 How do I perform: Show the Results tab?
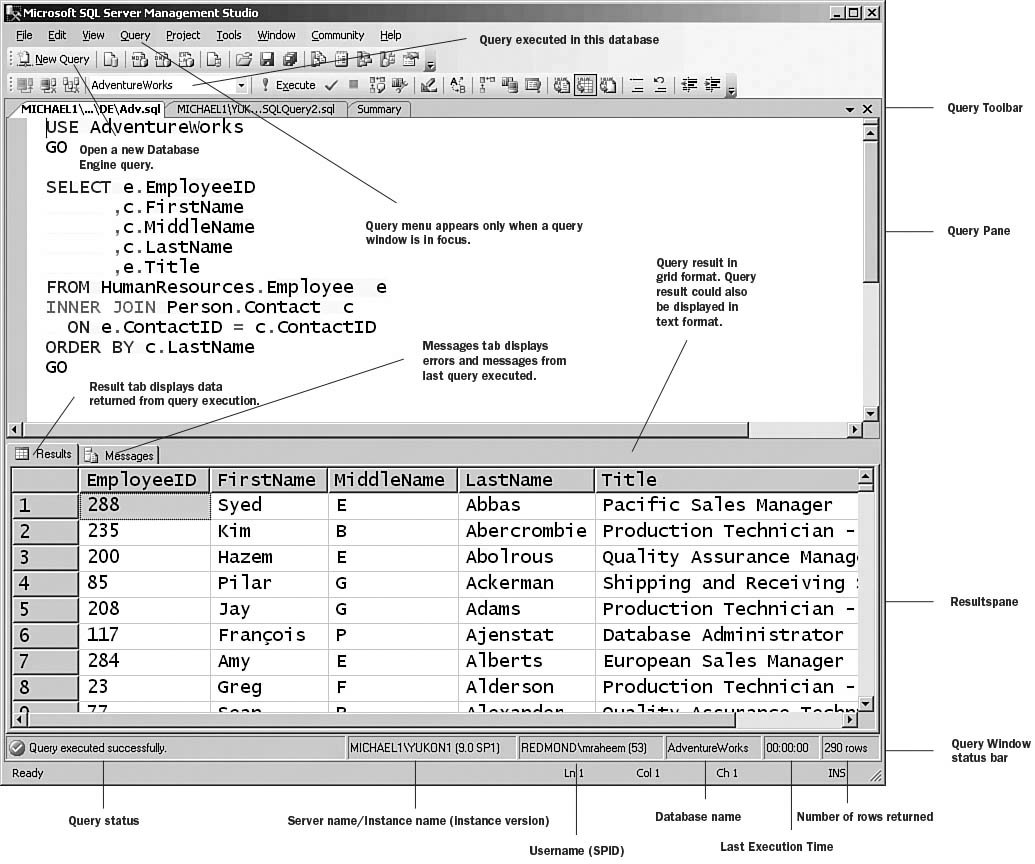click(x=44, y=454)
